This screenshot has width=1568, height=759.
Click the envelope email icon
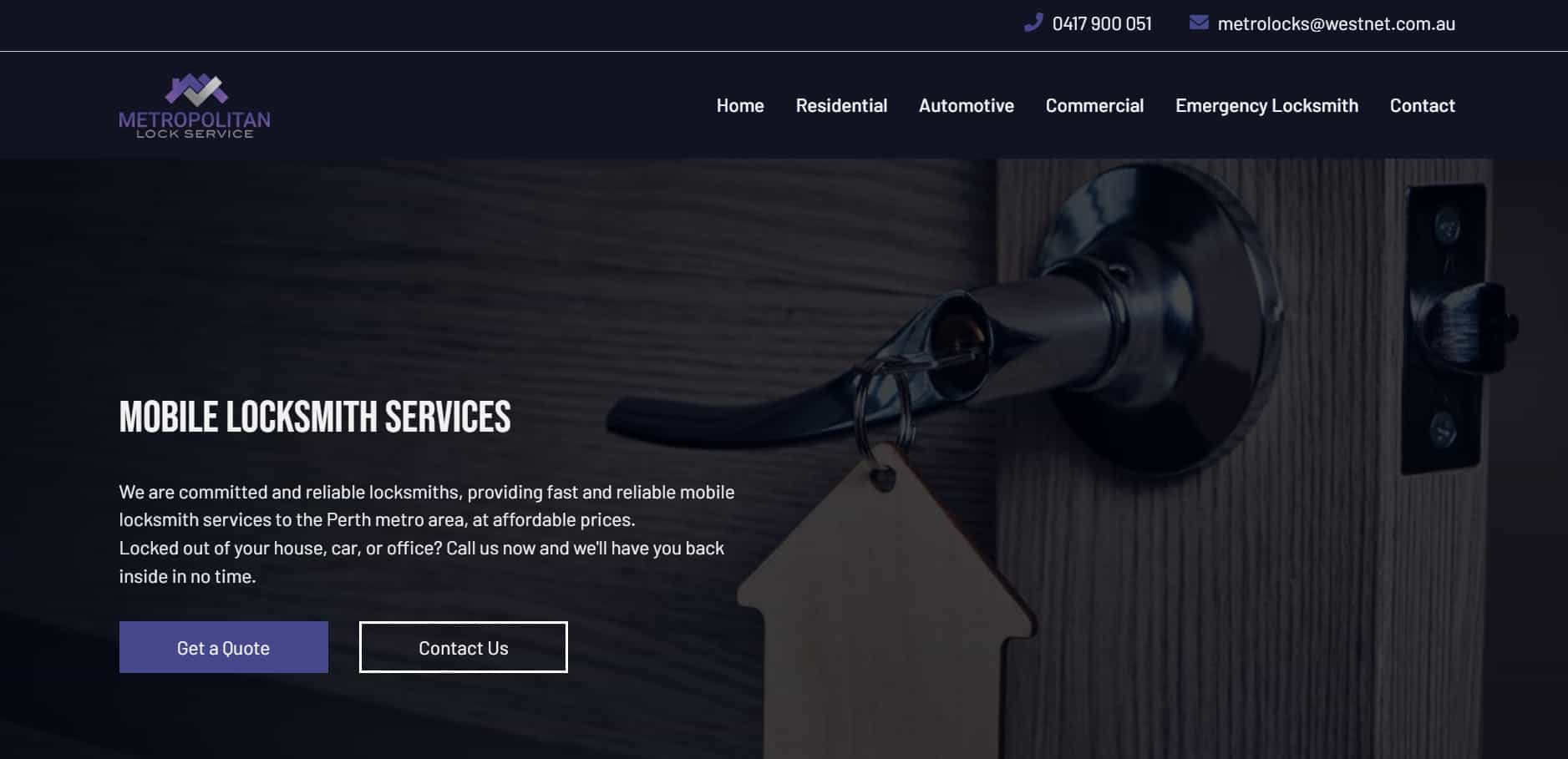(1199, 23)
